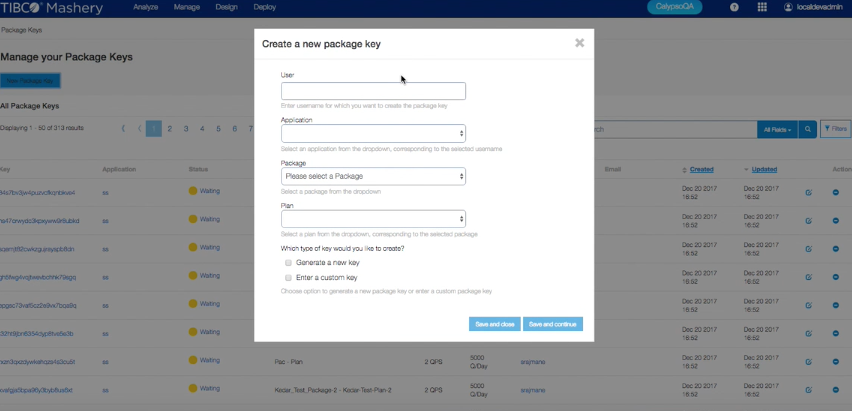Open the All Fields search dropdown
The width and height of the screenshot is (852, 411).
tap(777, 129)
